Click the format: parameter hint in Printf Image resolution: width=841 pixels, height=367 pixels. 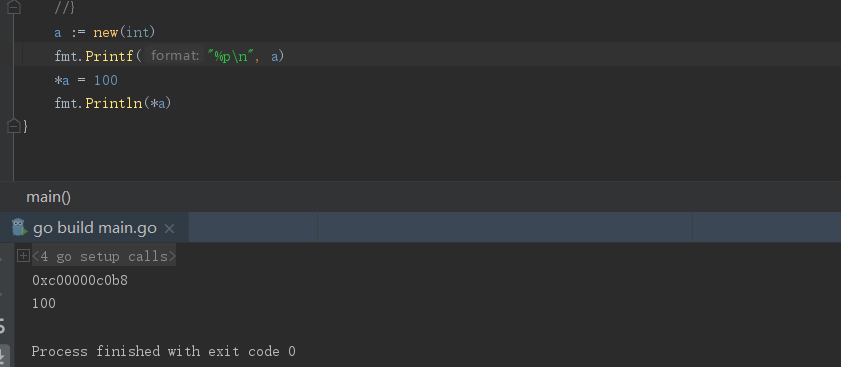(174, 55)
